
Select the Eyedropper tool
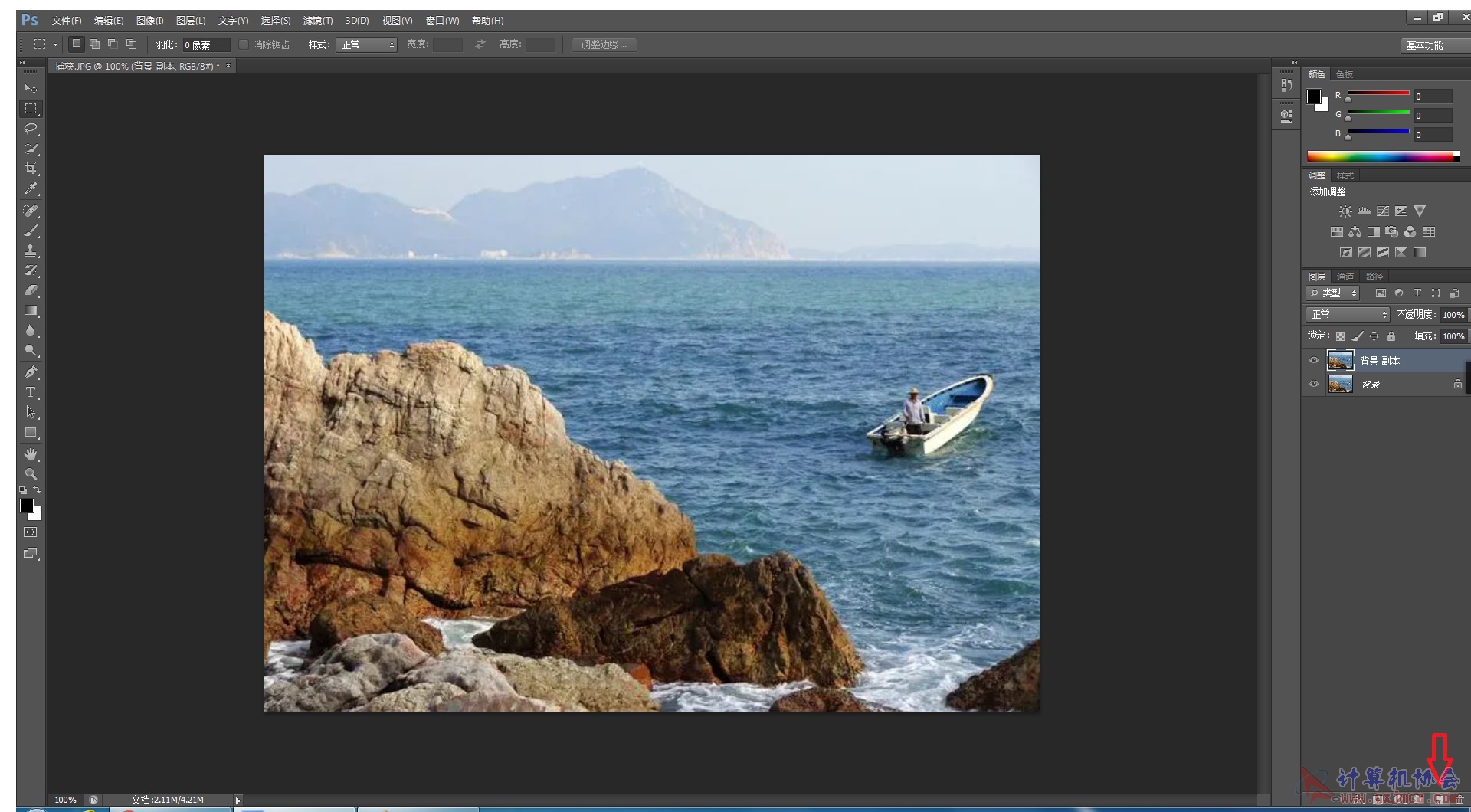(x=31, y=188)
